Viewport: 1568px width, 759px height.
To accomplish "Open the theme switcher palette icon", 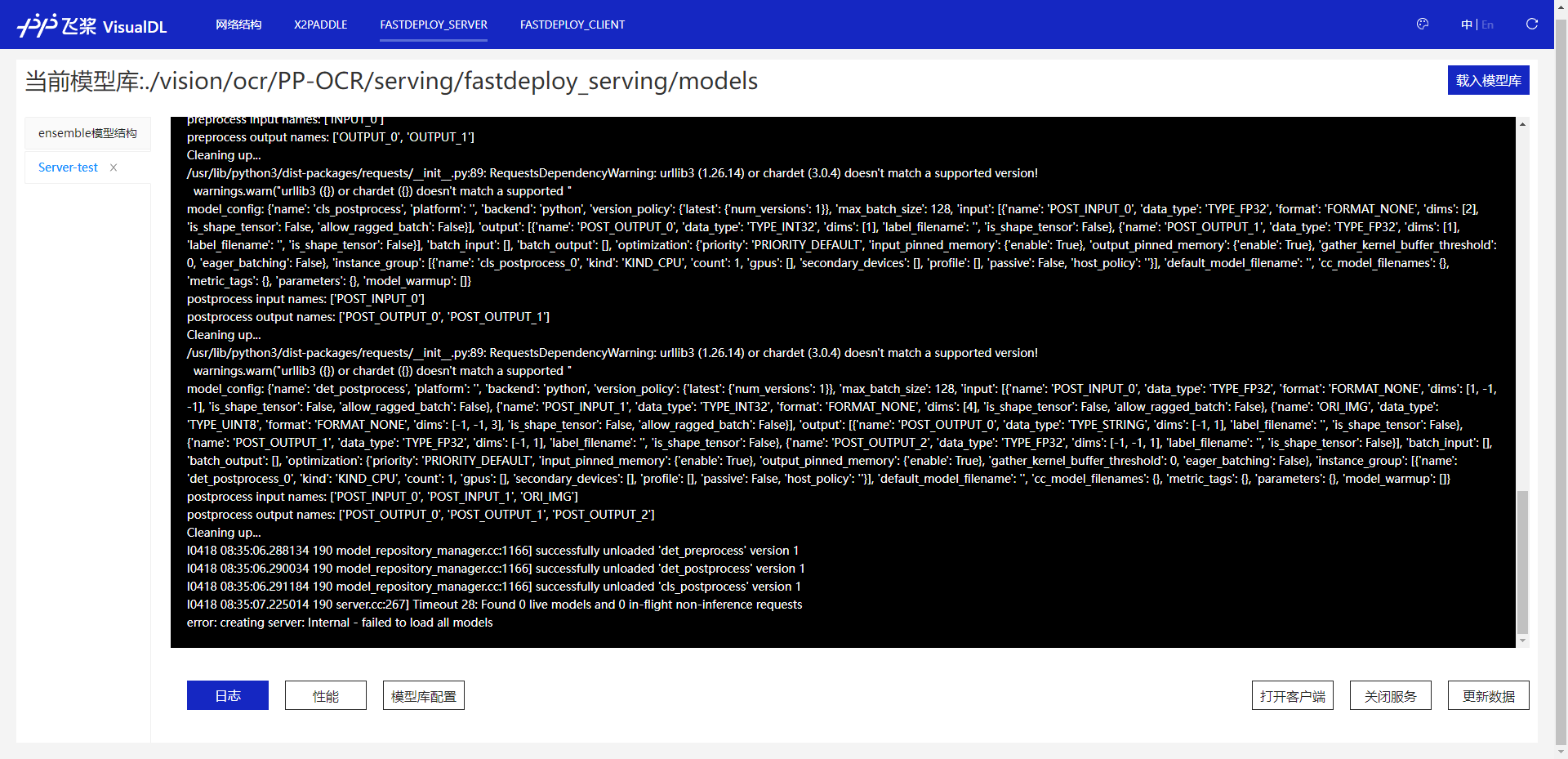I will [x=1423, y=25].
